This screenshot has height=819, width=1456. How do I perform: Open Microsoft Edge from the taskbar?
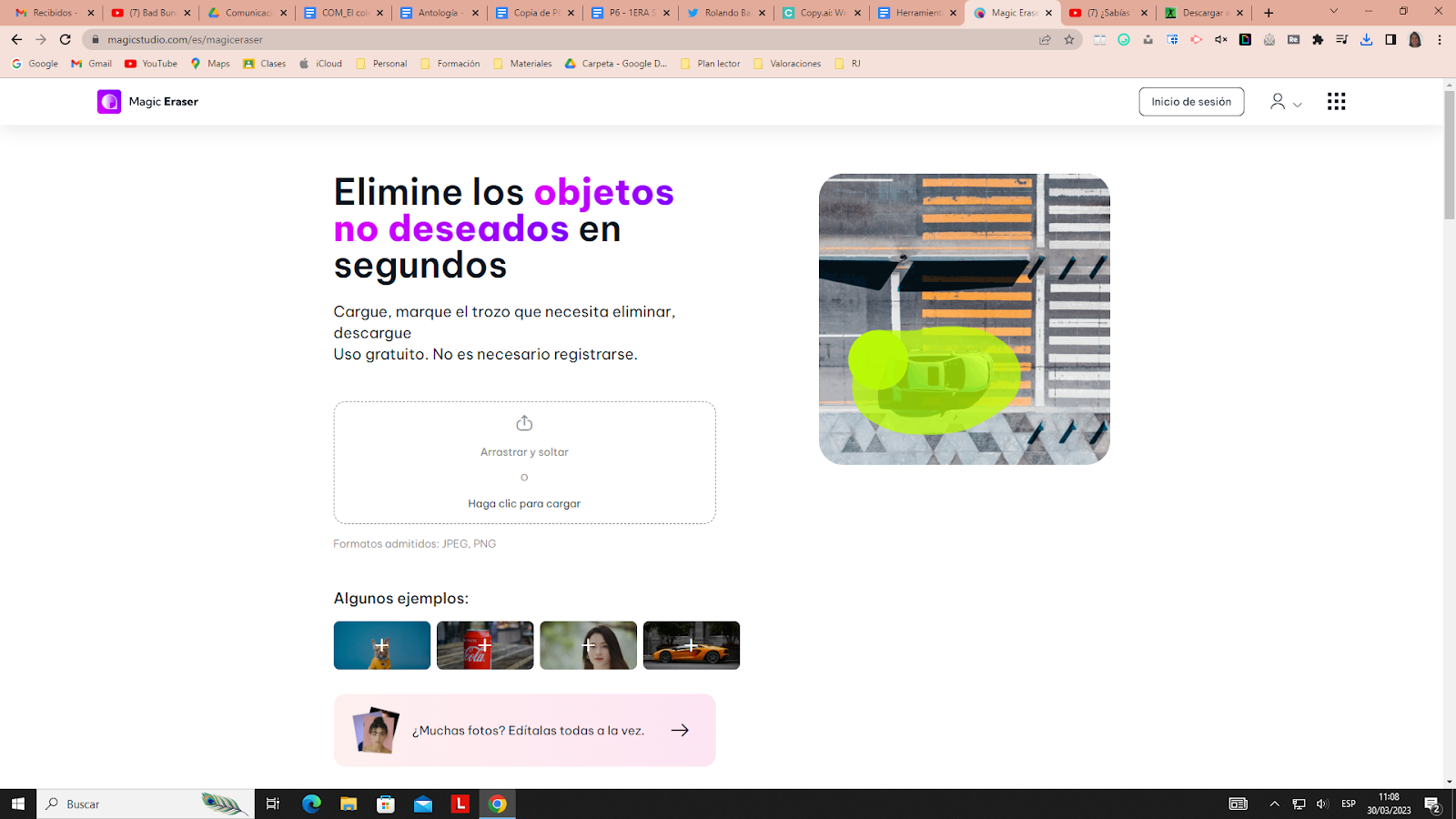(x=311, y=804)
